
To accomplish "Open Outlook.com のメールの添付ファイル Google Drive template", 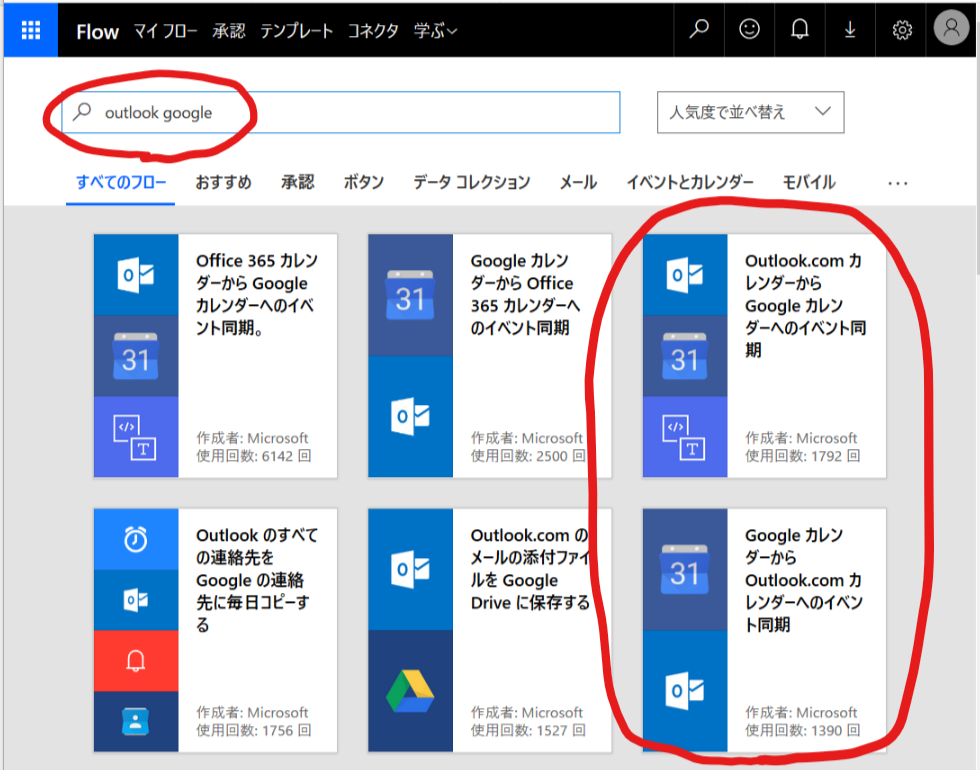I will tap(529, 569).
